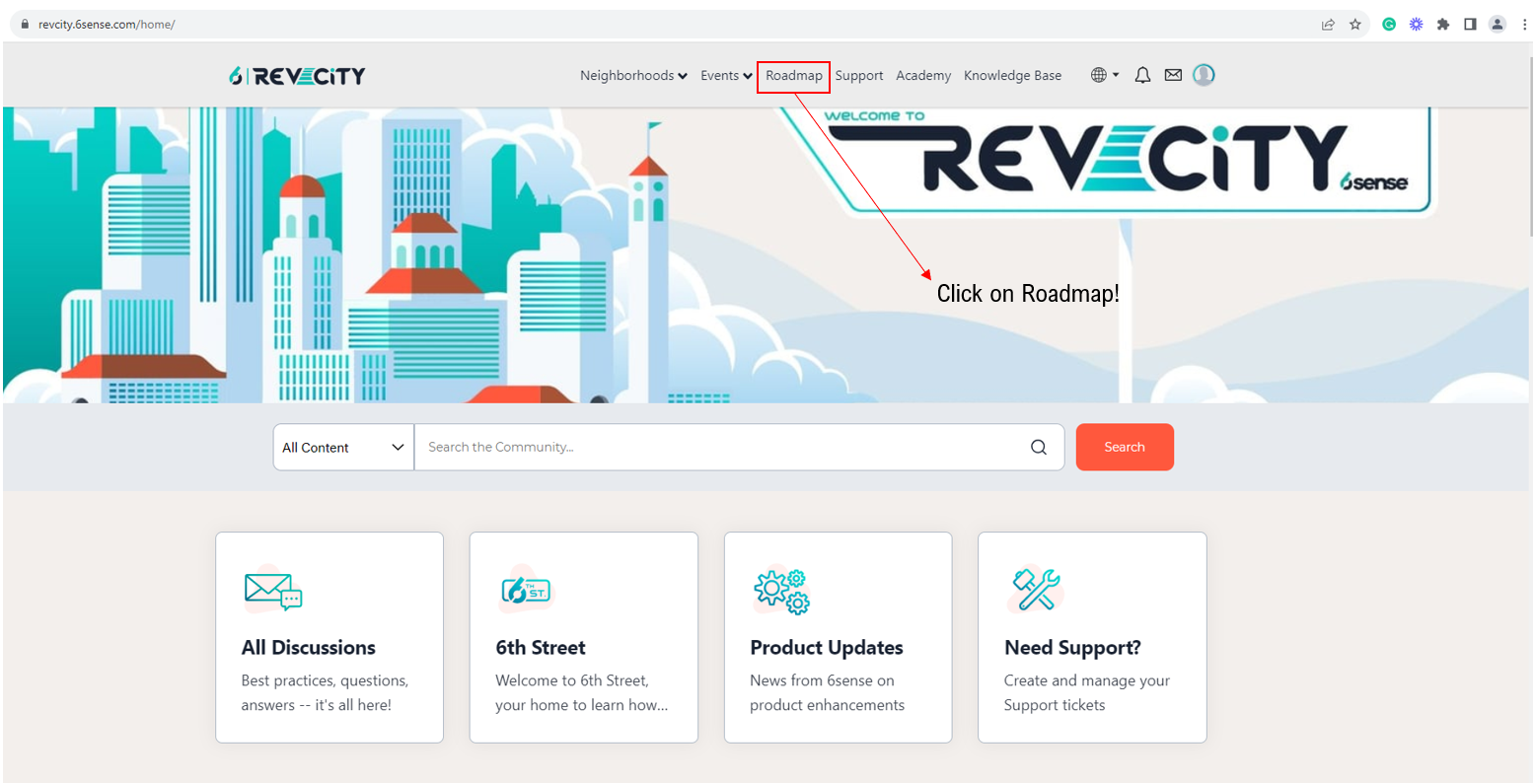Click the magnifier icon in search box
The height and width of the screenshot is (784, 1534).
(x=1039, y=447)
